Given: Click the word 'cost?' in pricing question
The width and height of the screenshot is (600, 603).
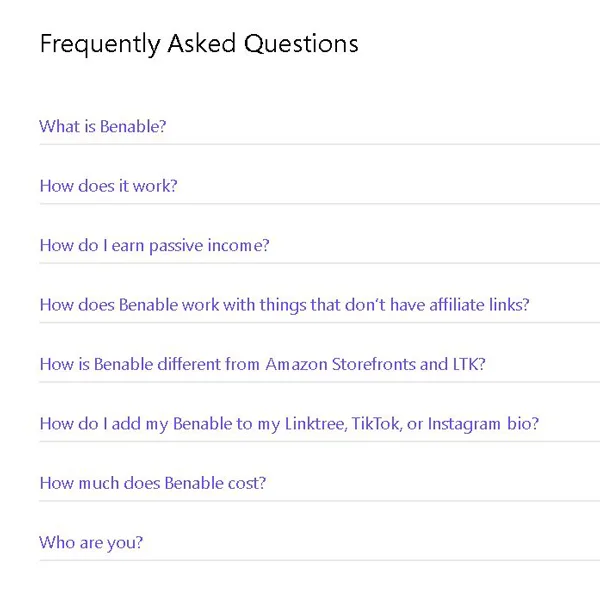Looking at the screenshot, I should coord(247,483).
